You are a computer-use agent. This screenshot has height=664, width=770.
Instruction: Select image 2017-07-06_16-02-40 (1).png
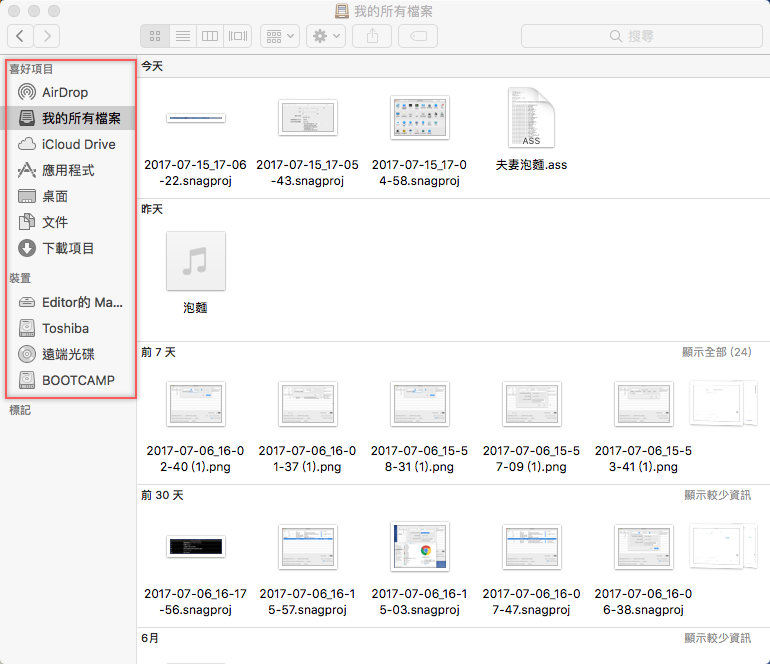(x=195, y=426)
